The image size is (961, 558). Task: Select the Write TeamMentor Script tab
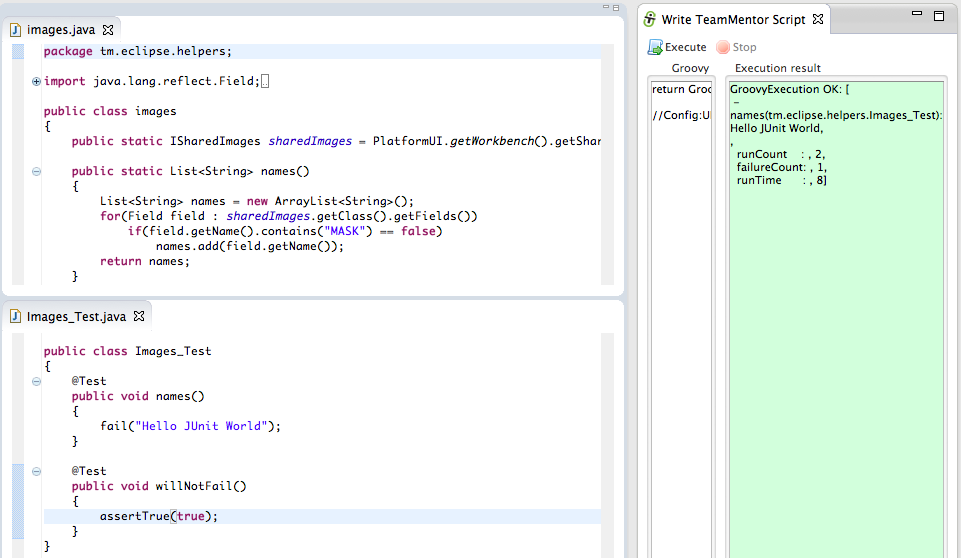(x=732, y=19)
